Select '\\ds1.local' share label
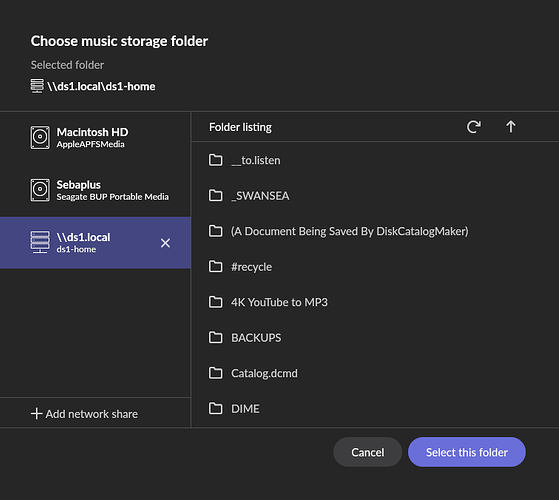 click(83, 237)
